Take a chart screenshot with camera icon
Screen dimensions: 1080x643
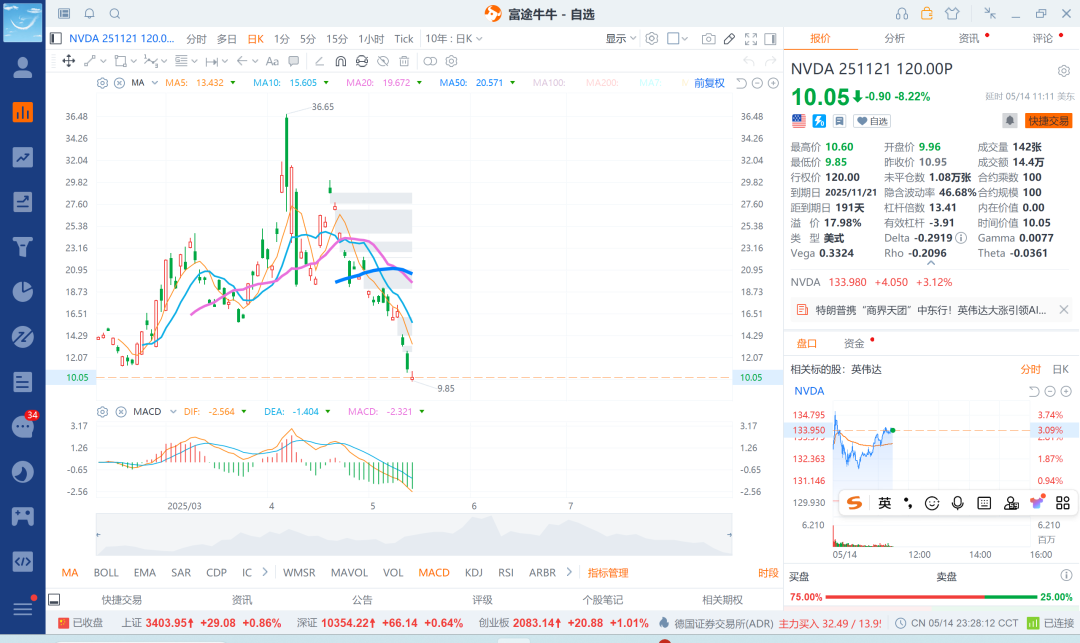708,39
